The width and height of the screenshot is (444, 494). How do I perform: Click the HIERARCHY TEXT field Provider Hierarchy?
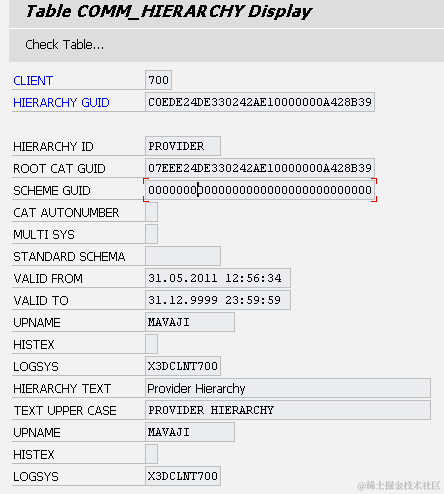pyautogui.click(x=288, y=388)
